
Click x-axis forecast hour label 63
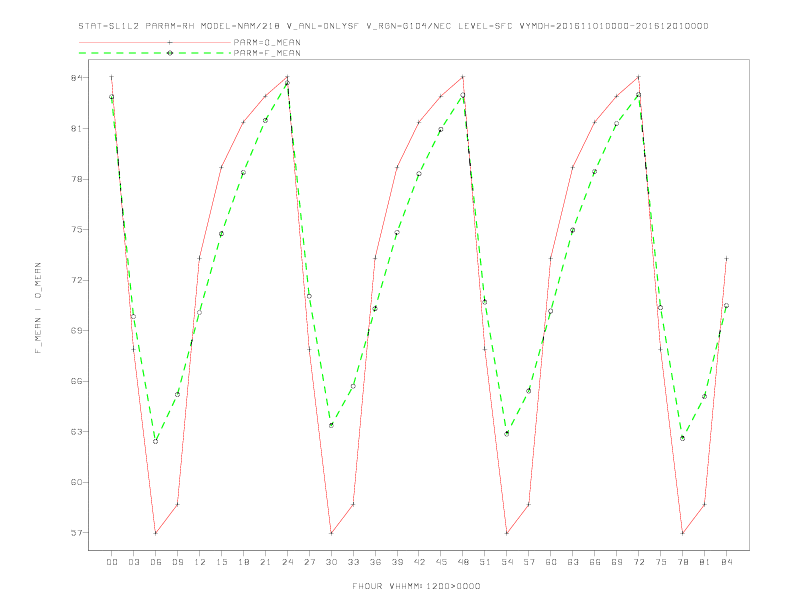click(573, 562)
